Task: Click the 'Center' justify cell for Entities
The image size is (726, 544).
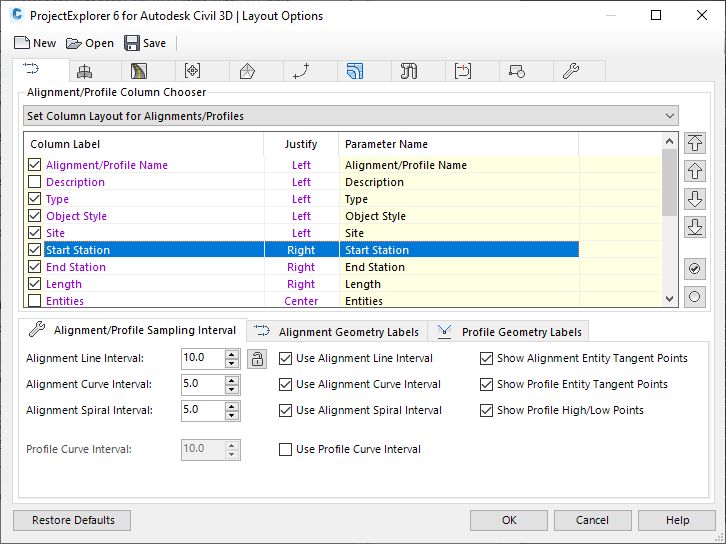Action: point(301,301)
